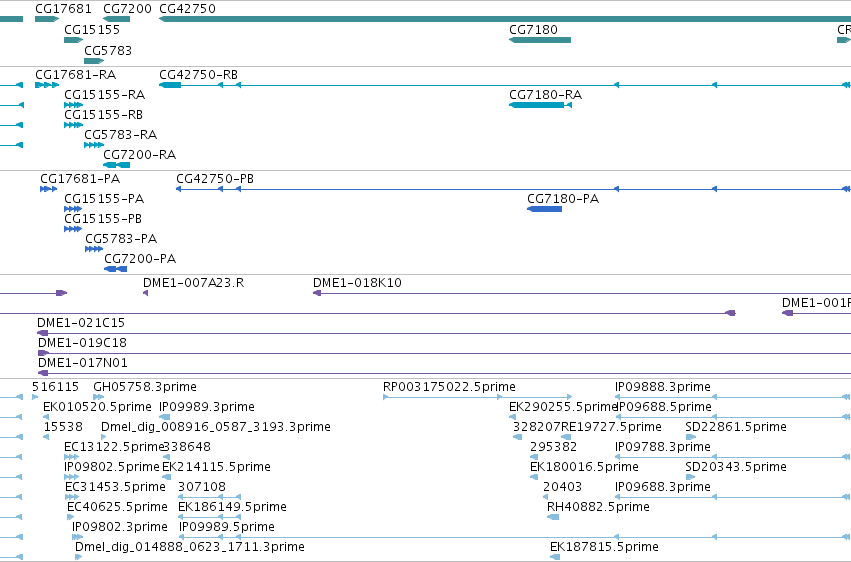Select protein CG17681-PA
Screen dimensions: 851x562
pyautogui.click(x=48, y=189)
